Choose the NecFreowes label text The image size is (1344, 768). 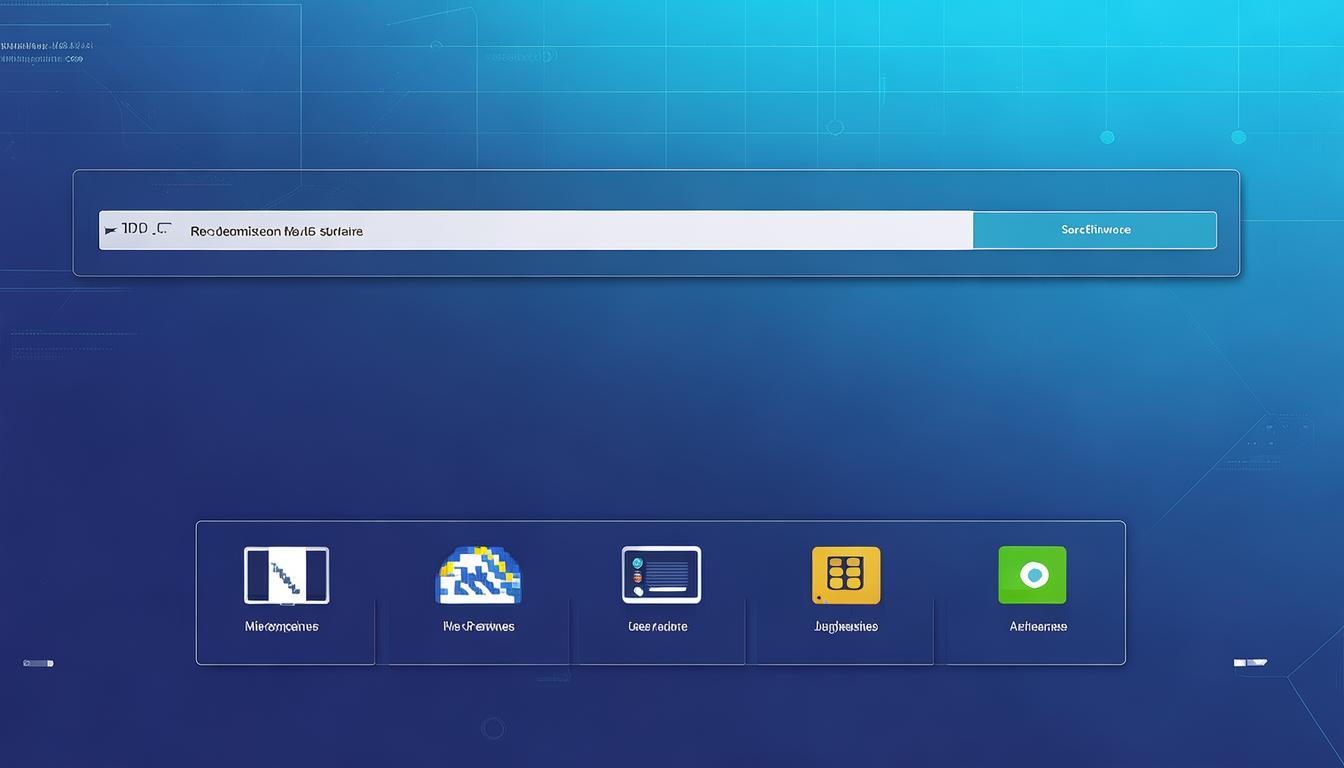(x=478, y=627)
